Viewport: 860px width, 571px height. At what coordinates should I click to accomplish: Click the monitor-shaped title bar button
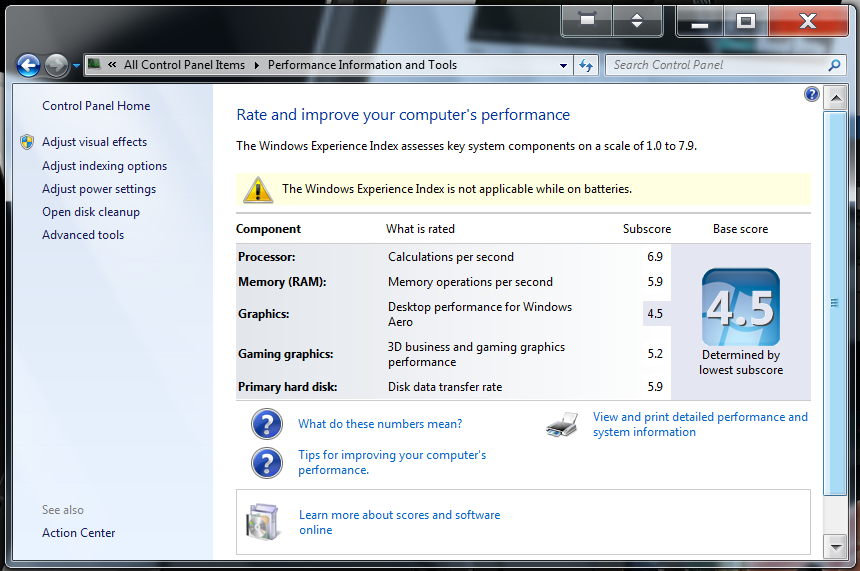[x=587, y=21]
